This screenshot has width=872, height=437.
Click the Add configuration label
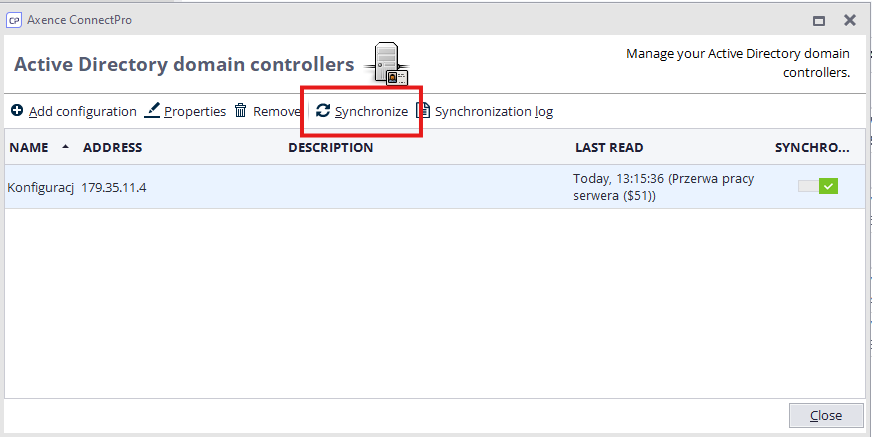(x=82, y=111)
